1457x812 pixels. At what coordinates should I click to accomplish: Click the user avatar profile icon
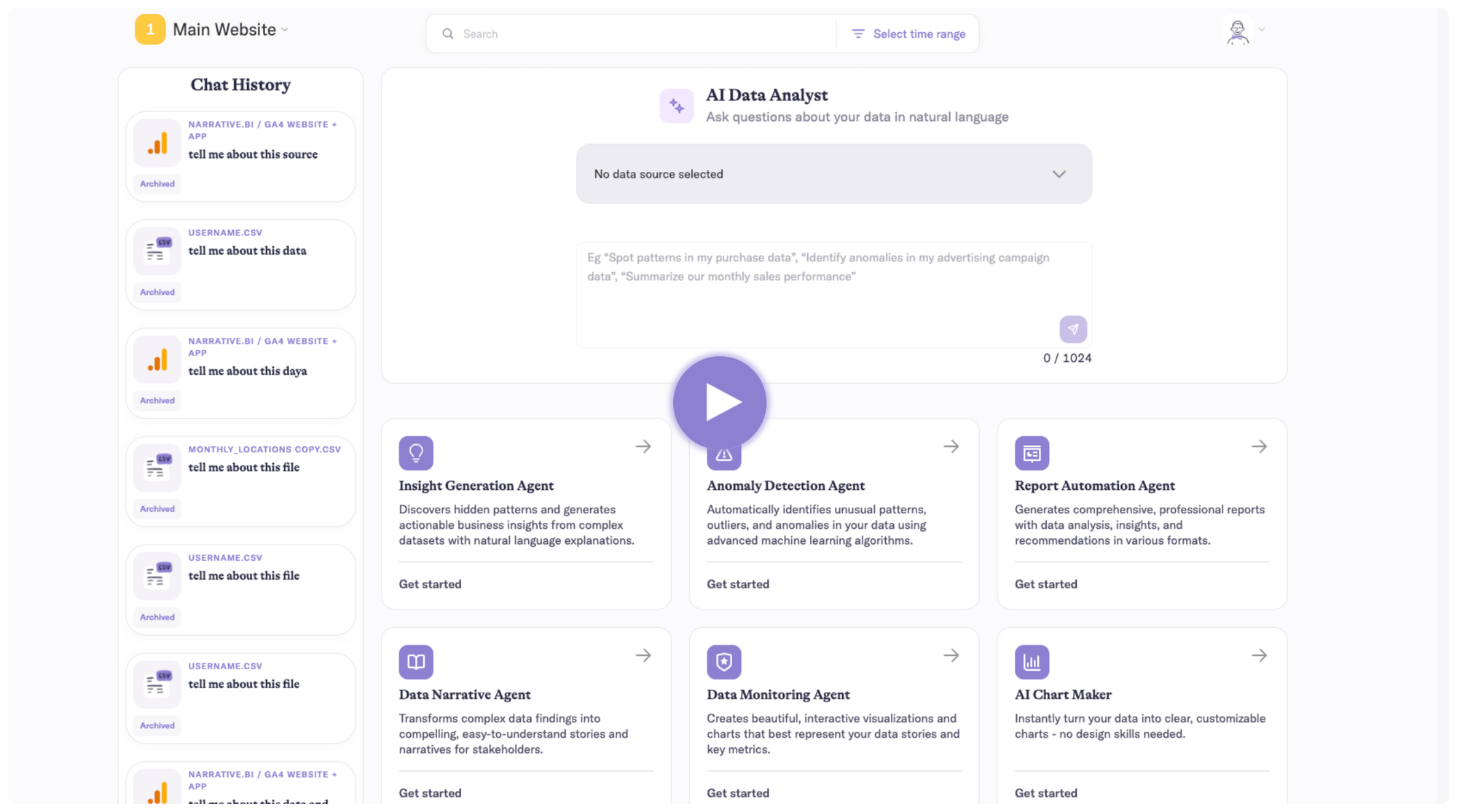tap(1237, 31)
